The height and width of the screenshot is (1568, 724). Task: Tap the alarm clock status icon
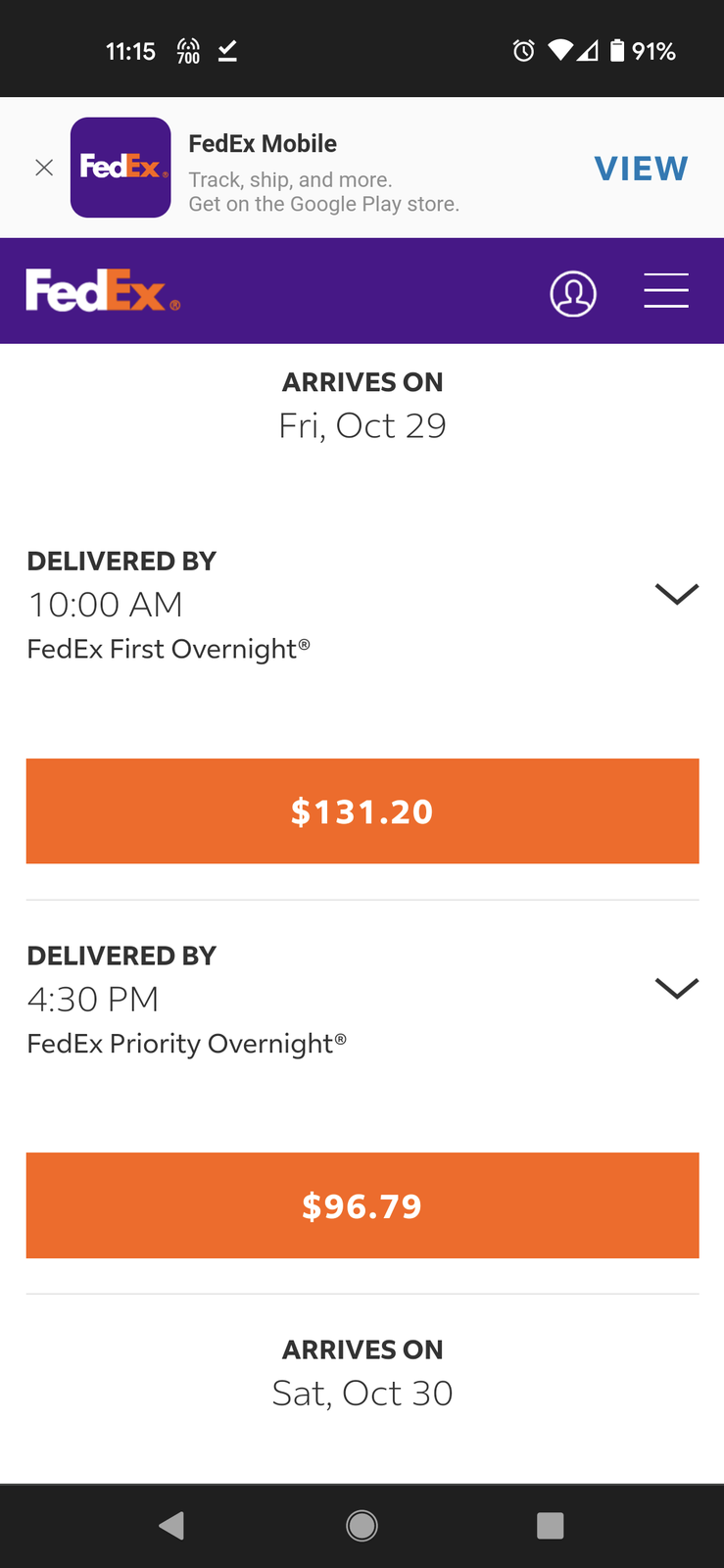[x=524, y=51]
